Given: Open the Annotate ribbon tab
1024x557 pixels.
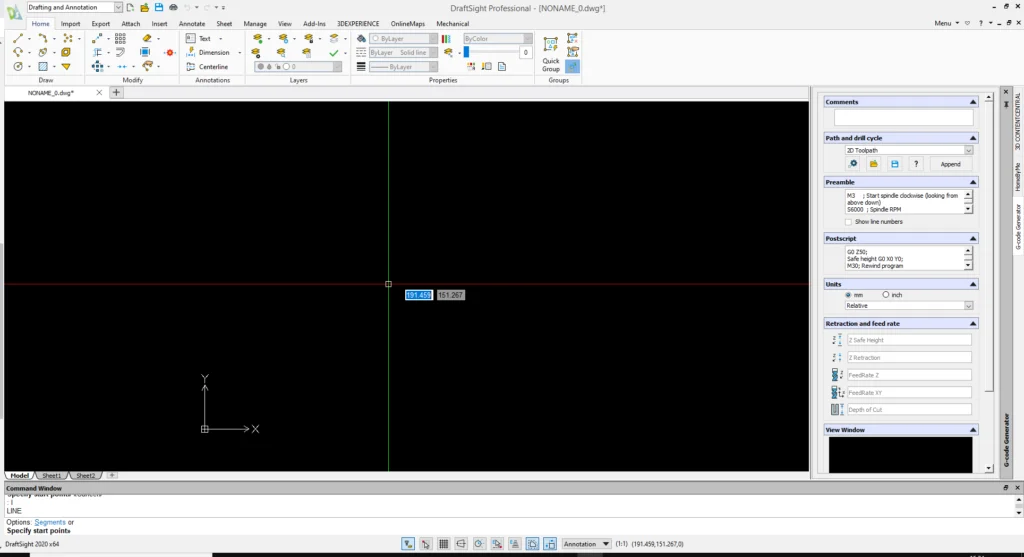Looking at the screenshot, I should (191, 23).
